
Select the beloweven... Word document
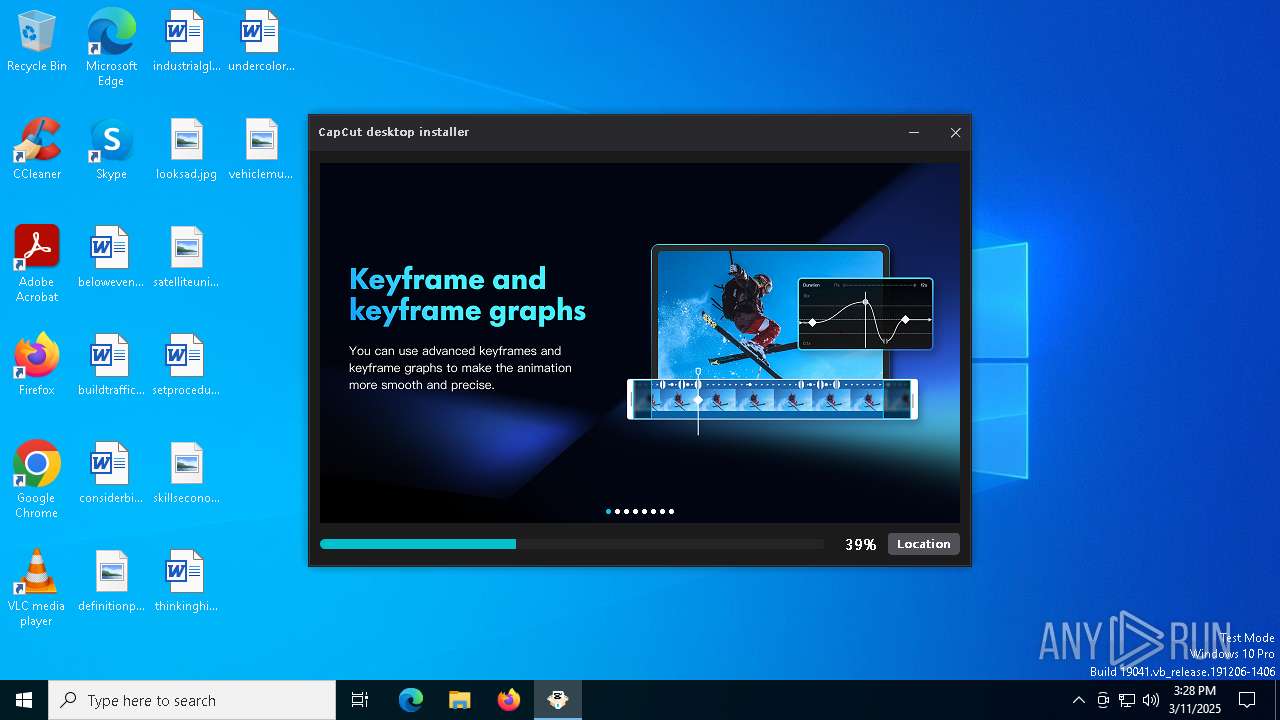111,258
